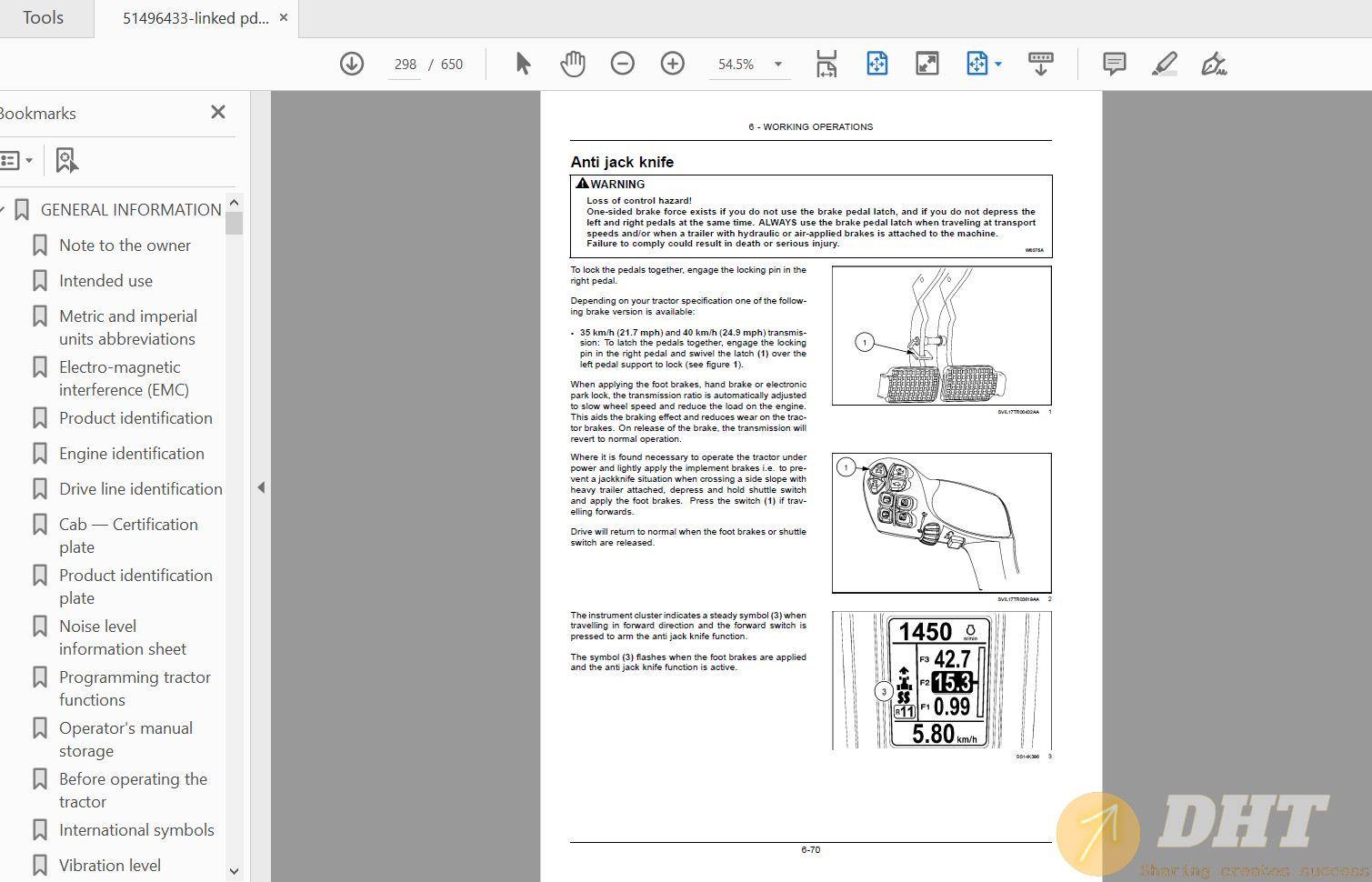This screenshot has width=1372, height=882.
Task: Collapse the GENERAL INFORMATION bookmark
Action: (x=3, y=210)
